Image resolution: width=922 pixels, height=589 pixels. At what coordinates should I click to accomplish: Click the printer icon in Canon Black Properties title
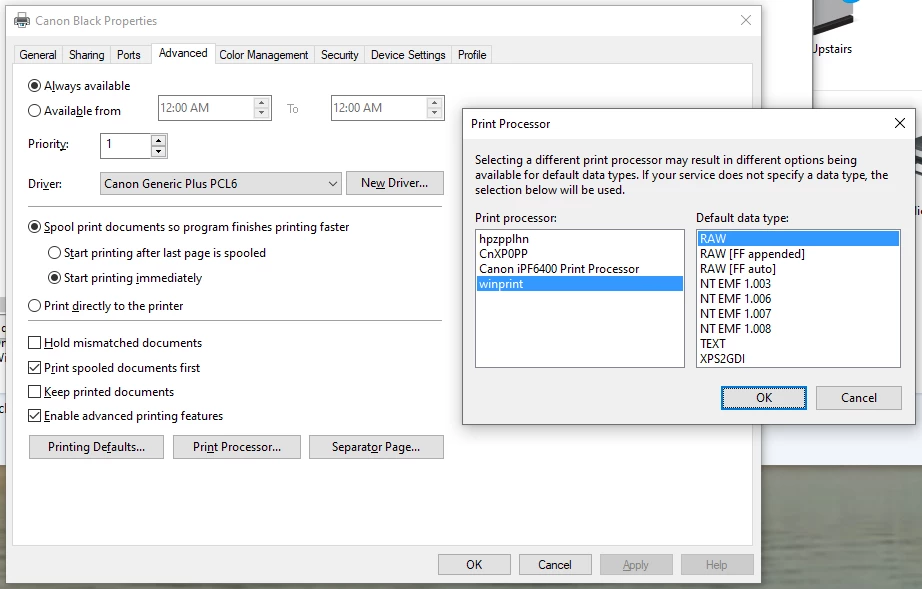22,21
